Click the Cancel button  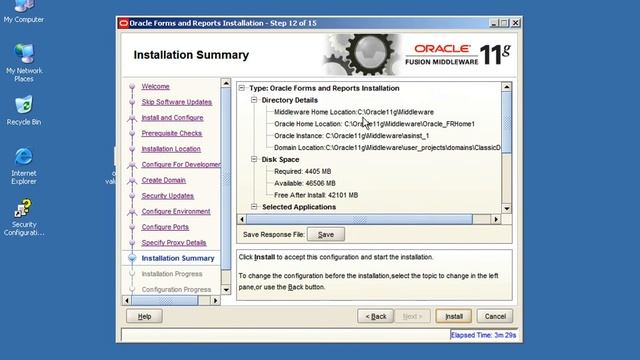coord(495,316)
